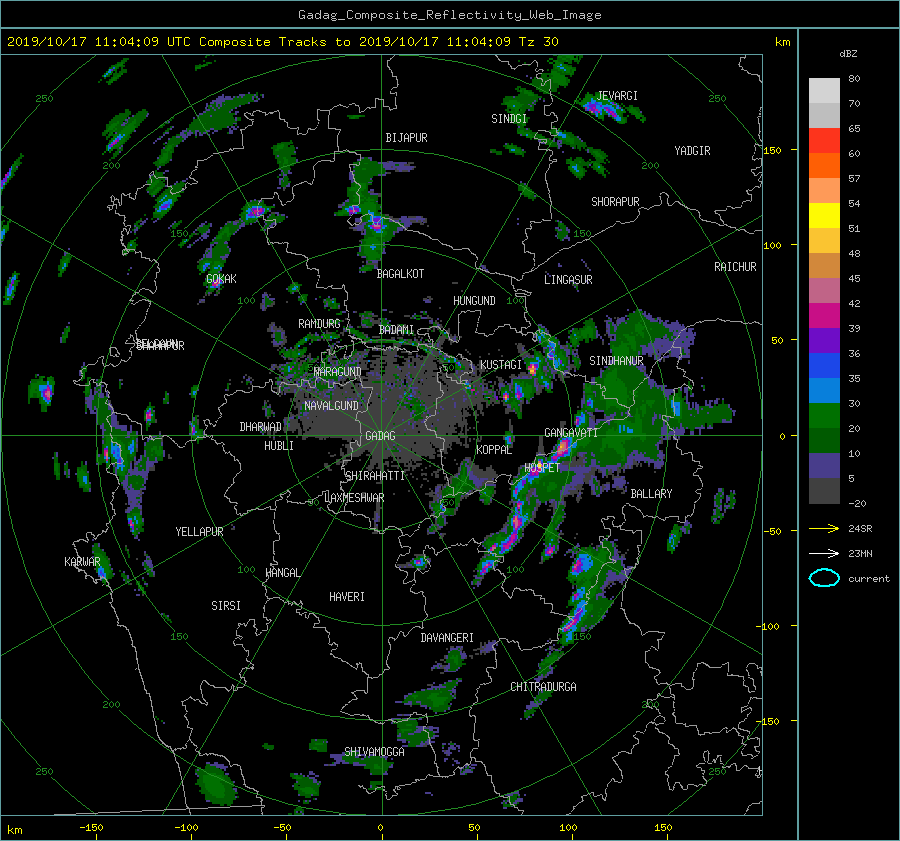900x841 pixels.
Task: Click the 80 value on the dBZ scale
Action: point(854,79)
